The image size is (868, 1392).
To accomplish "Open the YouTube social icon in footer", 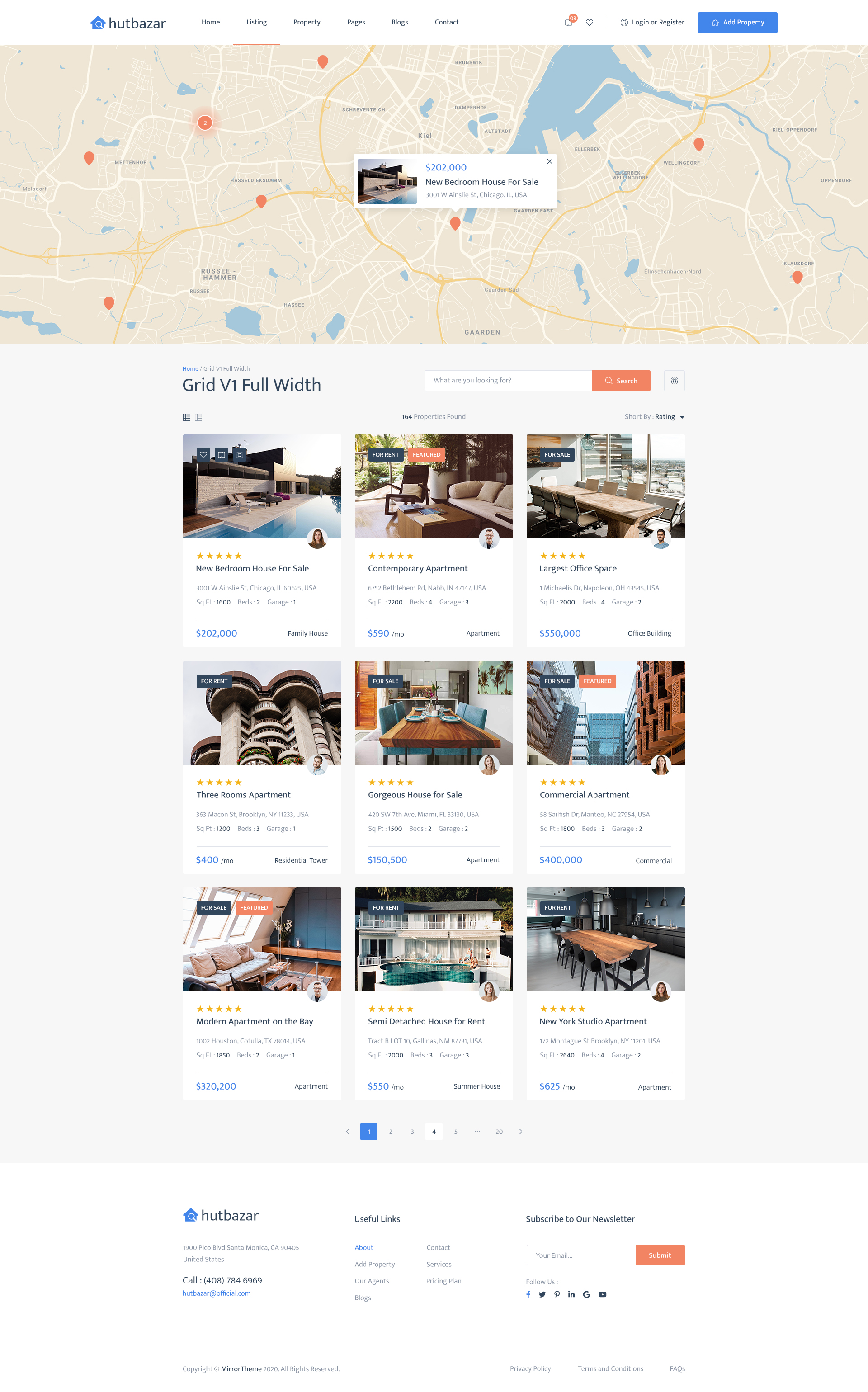I will [x=602, y=1294].
